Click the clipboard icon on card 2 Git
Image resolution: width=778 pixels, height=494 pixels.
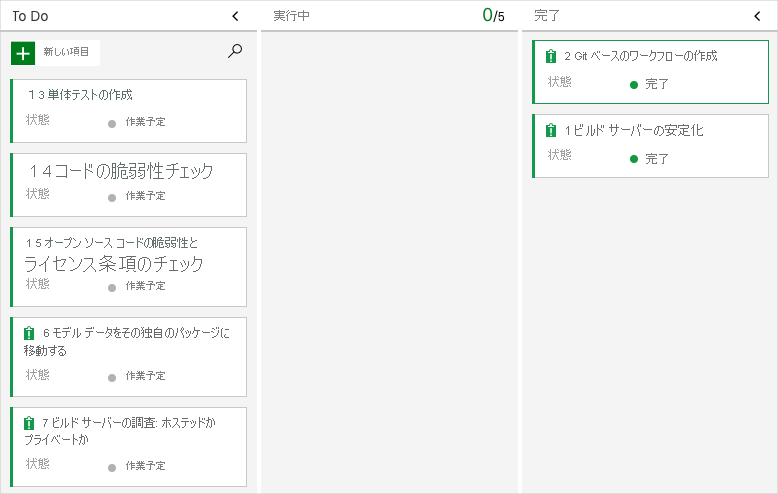[551, 56]
